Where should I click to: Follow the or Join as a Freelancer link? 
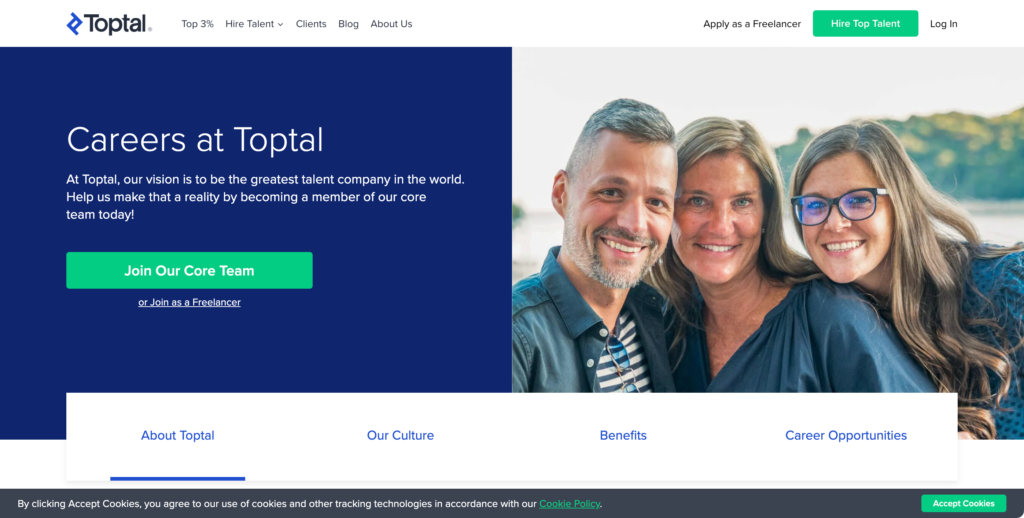pyautogui.click(x=189, y=302)
